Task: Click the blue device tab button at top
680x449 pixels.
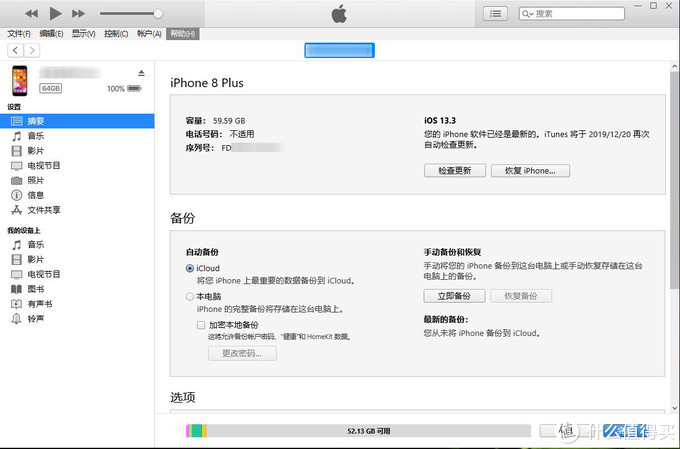Action: click(339, 50)
